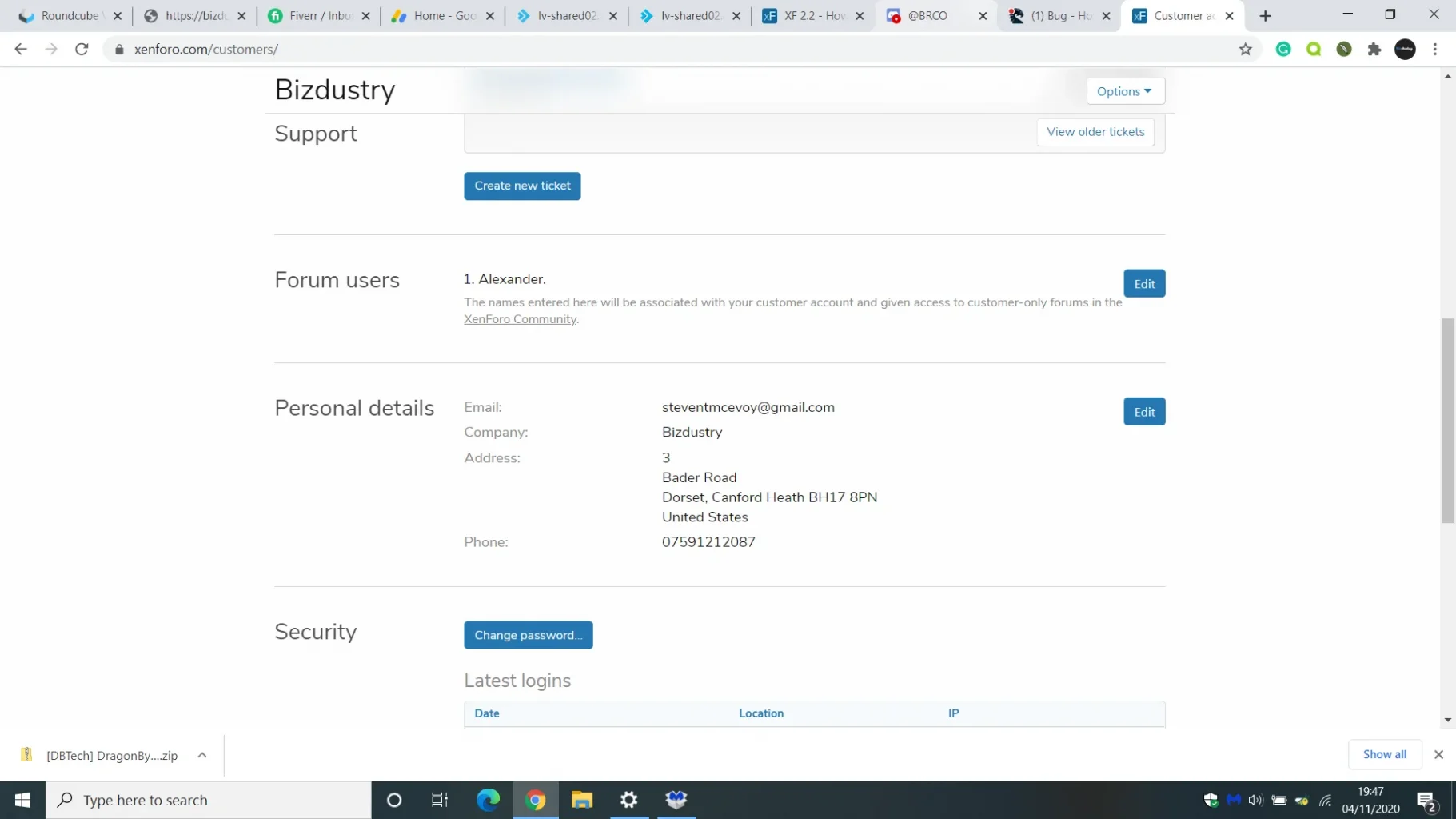Click the Malwarebytes tray icon

[1233, 800]
